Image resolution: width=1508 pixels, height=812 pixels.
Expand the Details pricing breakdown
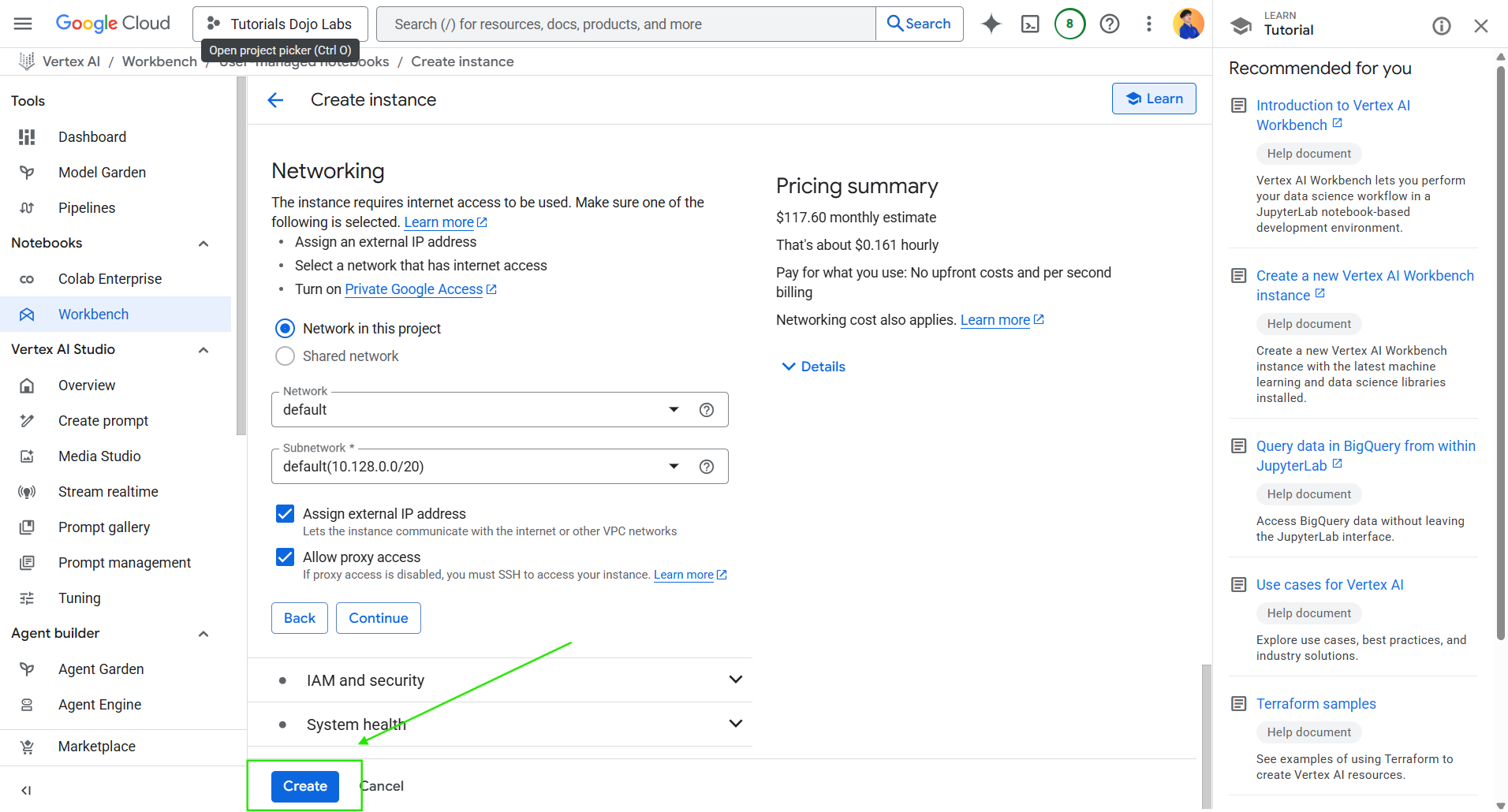coord(813,367)
